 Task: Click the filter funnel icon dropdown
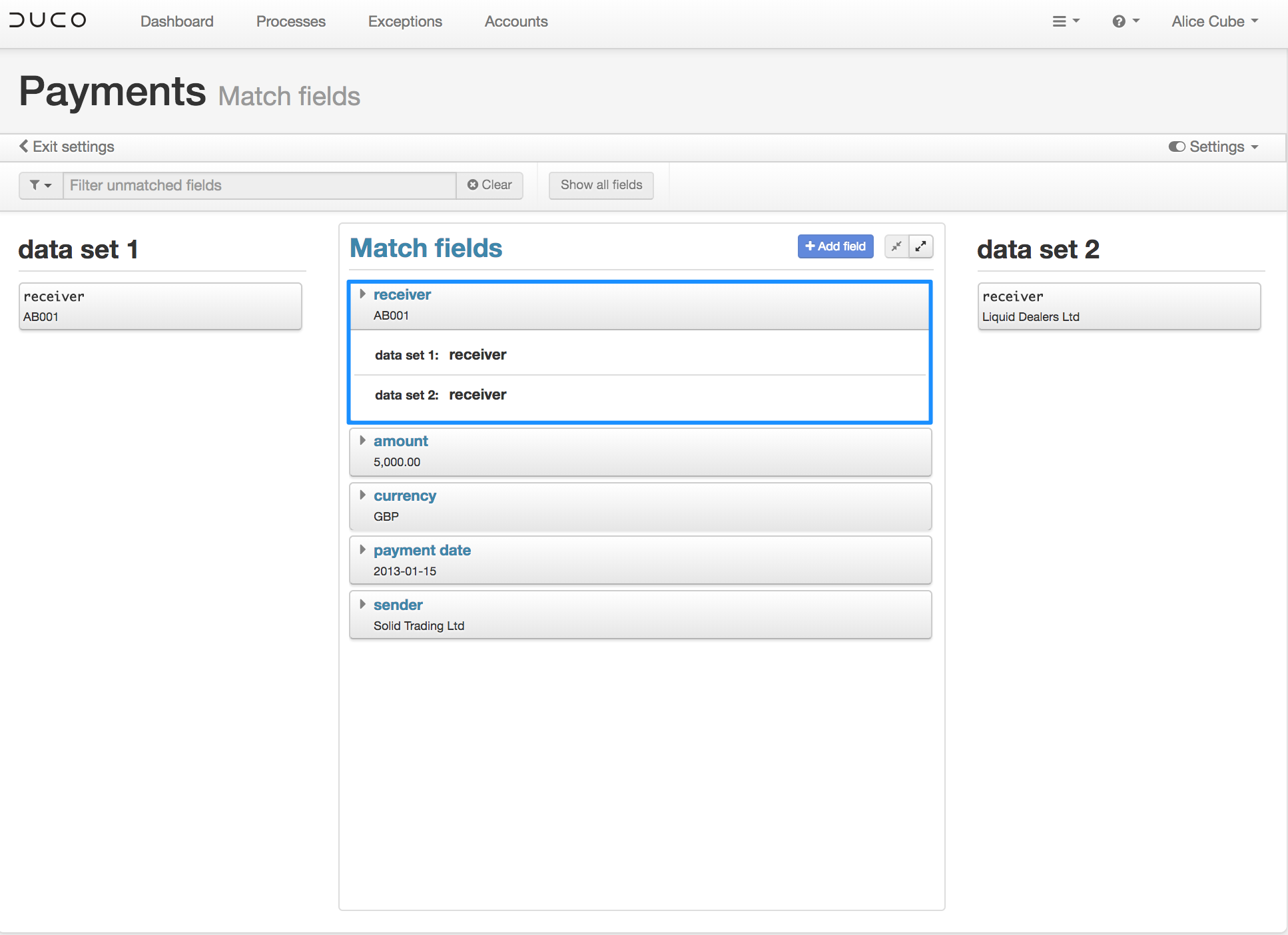(41, 185)
